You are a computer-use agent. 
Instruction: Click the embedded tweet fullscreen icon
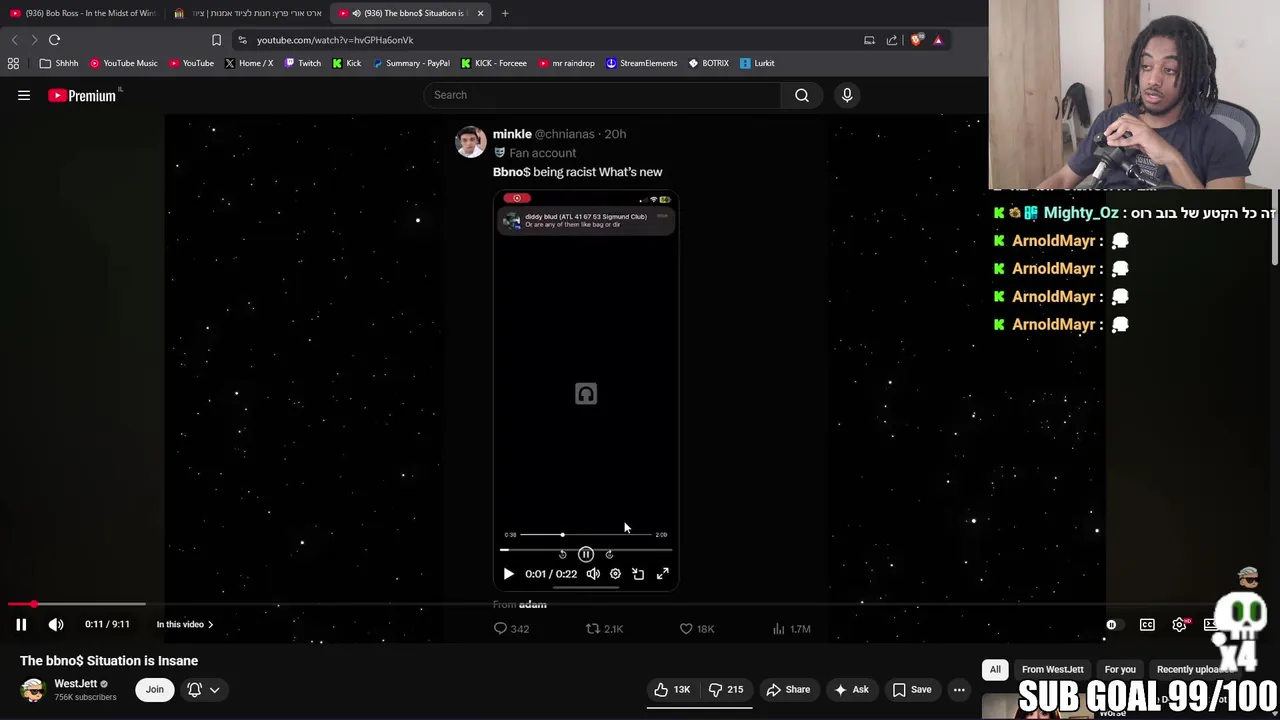click(x=662, y=574)
